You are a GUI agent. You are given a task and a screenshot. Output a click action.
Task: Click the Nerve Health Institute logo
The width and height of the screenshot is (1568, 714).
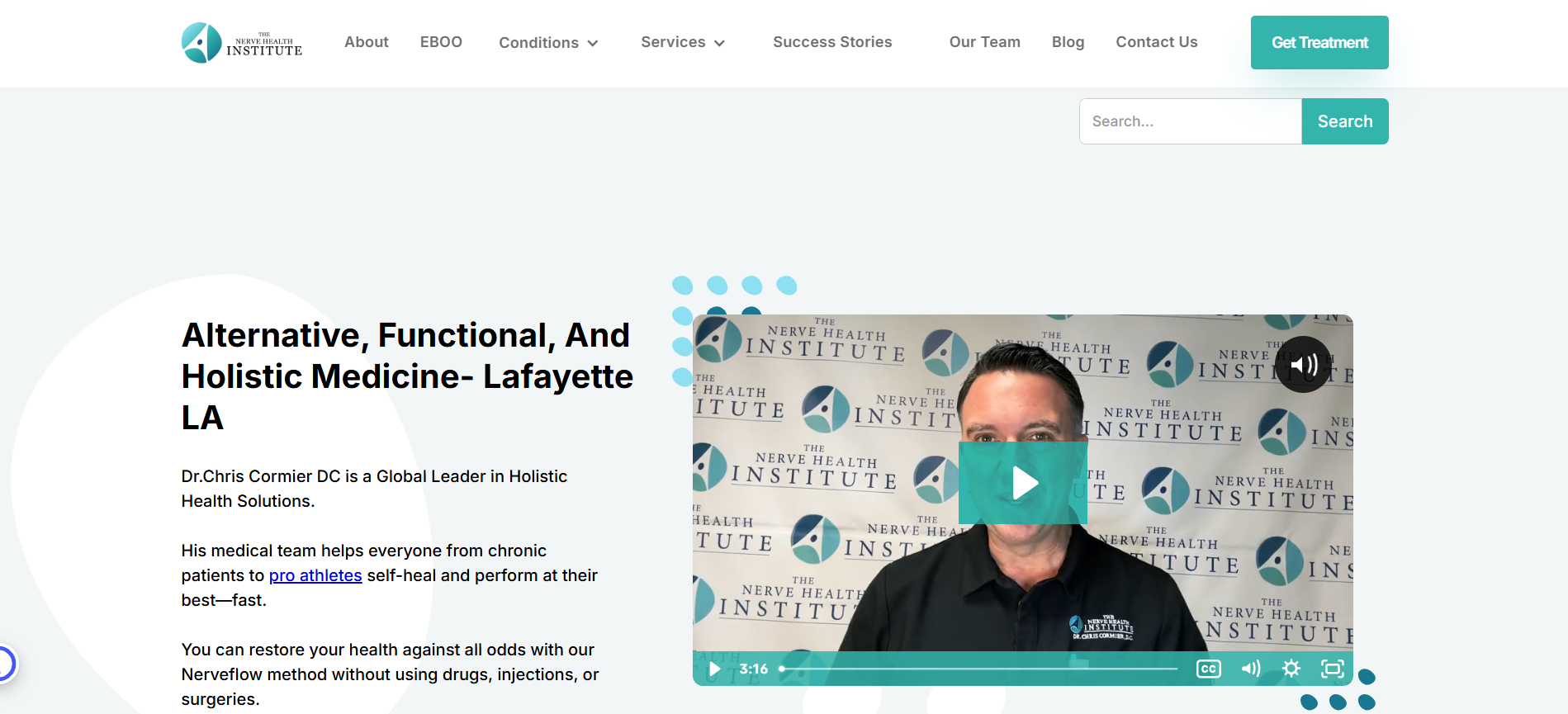242,43
